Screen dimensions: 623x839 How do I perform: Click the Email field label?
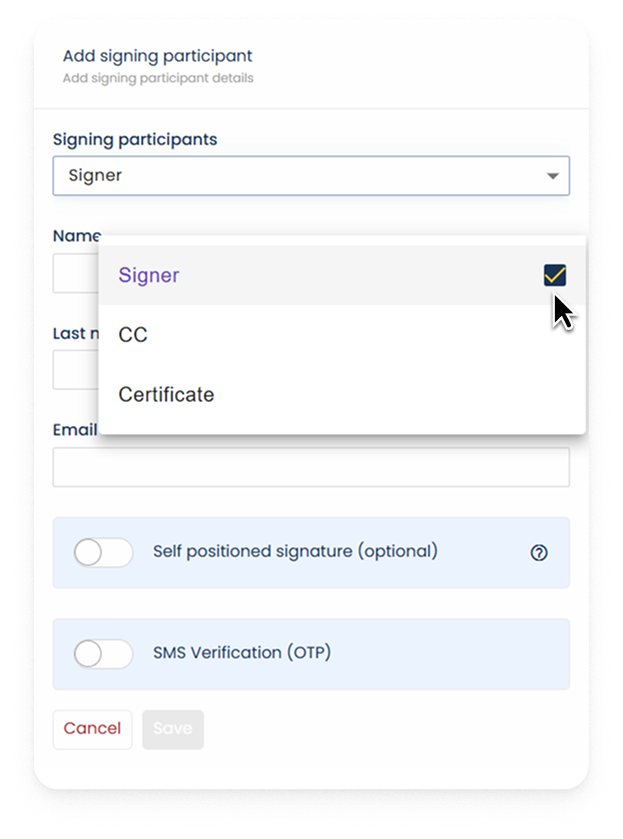75,430
